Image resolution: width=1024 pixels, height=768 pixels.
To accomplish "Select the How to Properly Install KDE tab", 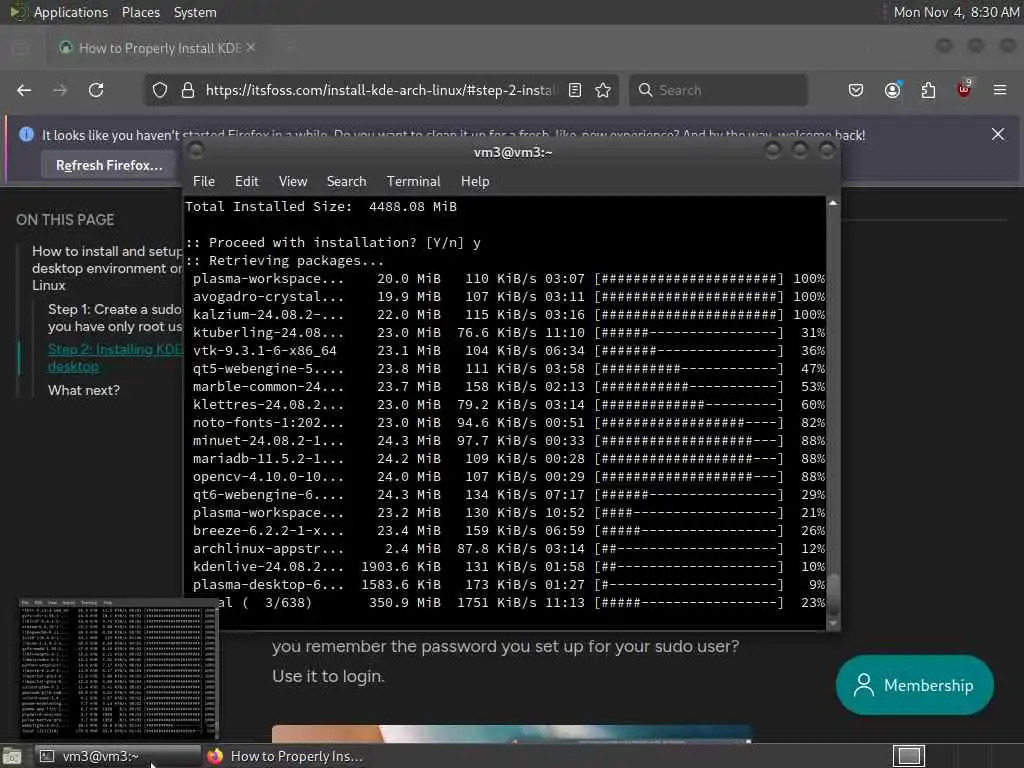I will click(157, 48).
